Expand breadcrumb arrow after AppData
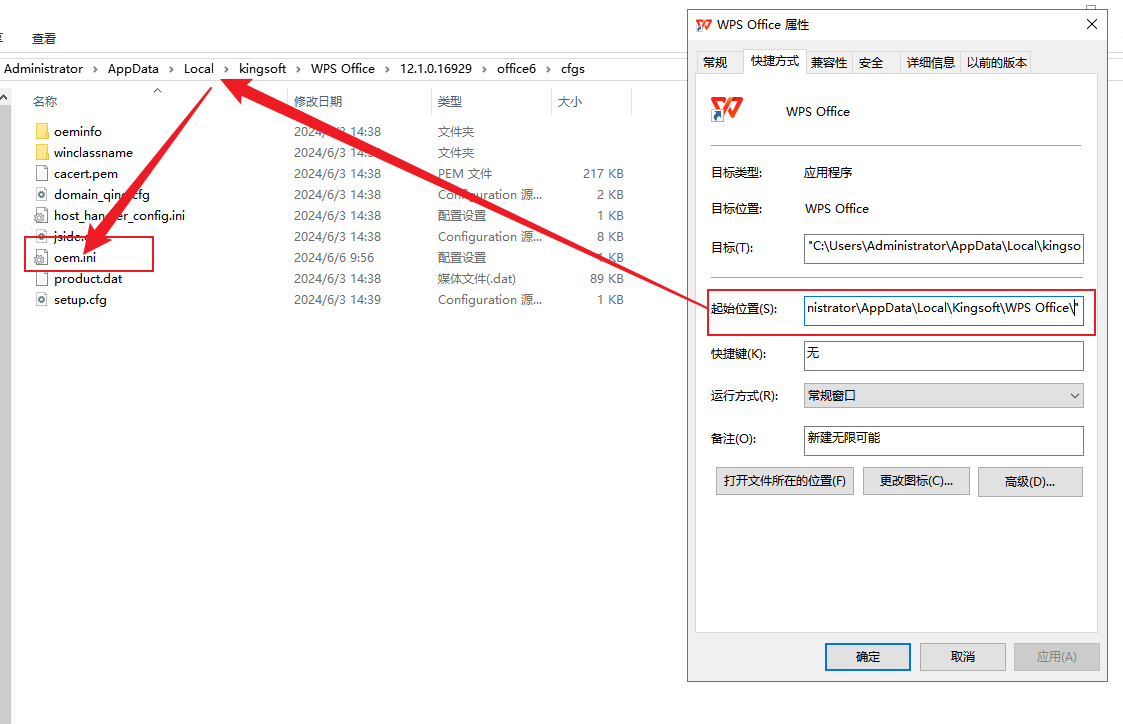The width and height of the screenshot is (1123, 724). 171,69
